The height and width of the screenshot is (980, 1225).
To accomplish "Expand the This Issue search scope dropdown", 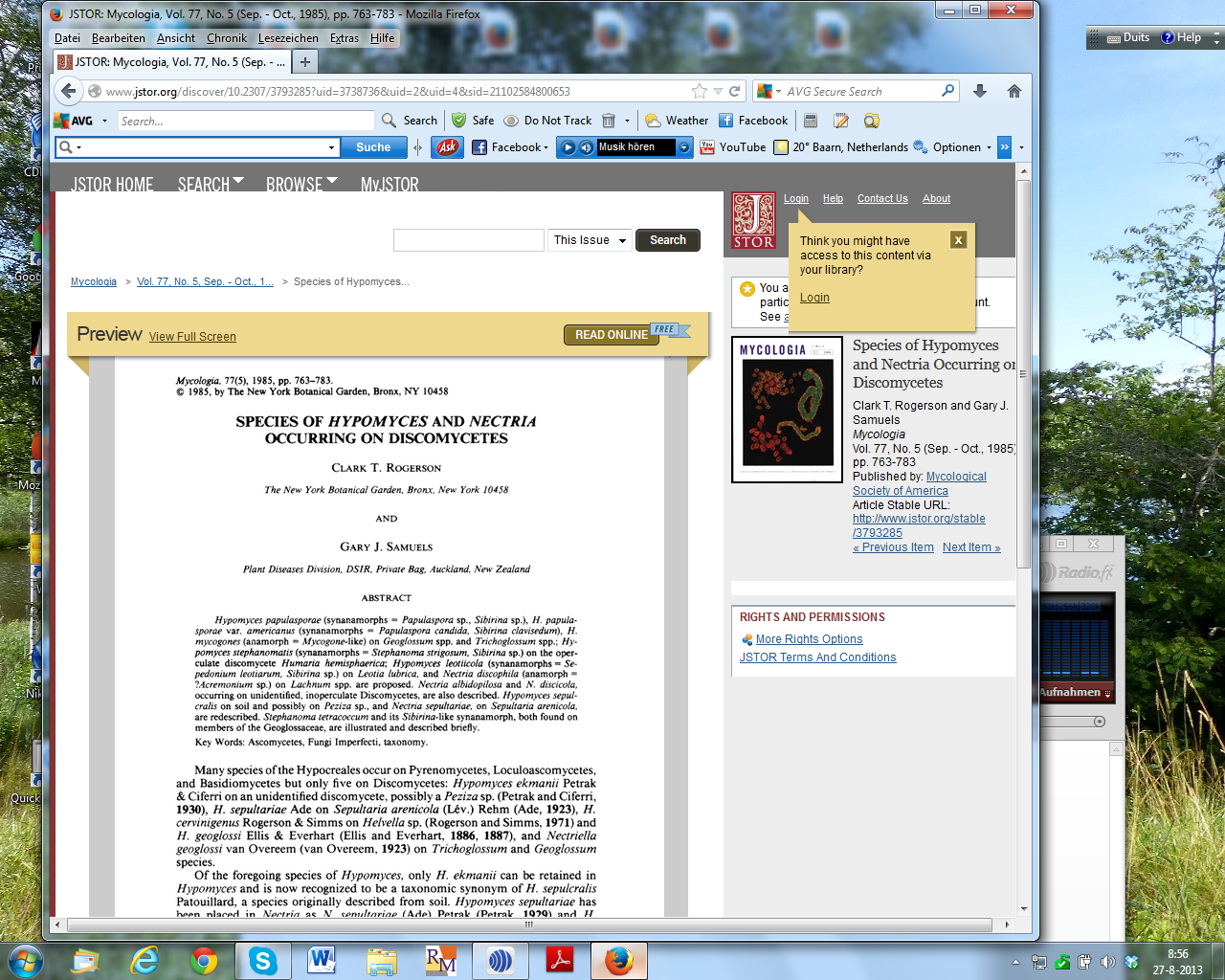I will tap(590, 240).
